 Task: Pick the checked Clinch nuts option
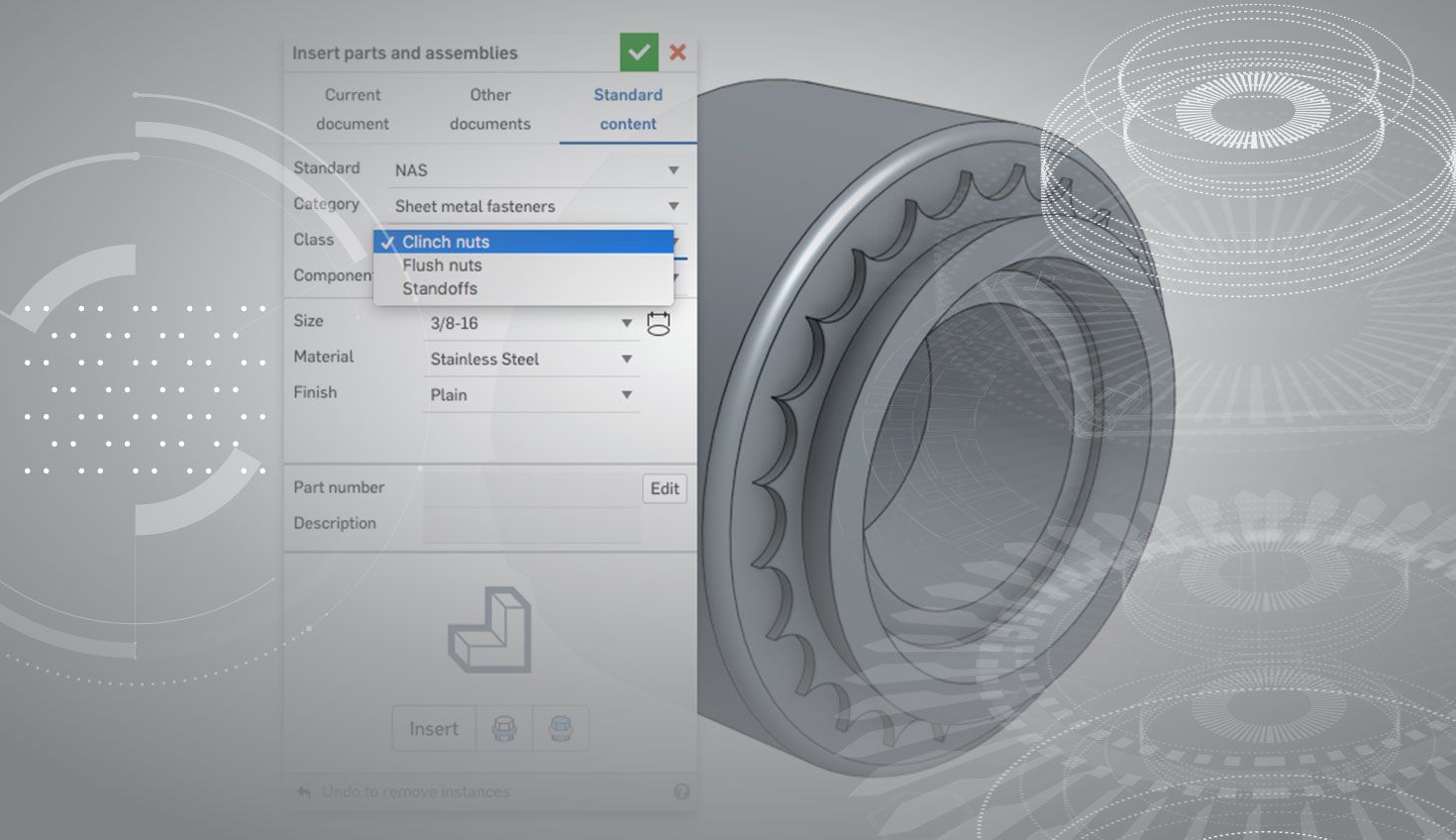pos(446,242)
